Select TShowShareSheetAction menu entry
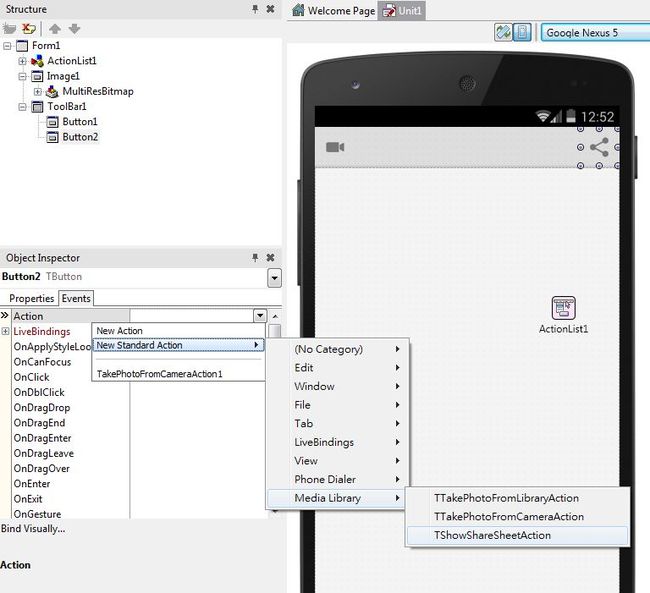Screen dimensions: 650x593 point(517,535)
